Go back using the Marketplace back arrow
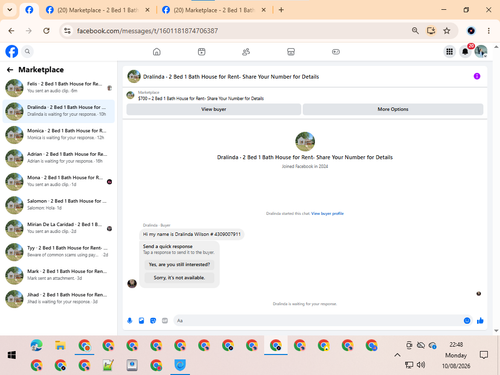The image size is (500, 375). click(10, 70)
